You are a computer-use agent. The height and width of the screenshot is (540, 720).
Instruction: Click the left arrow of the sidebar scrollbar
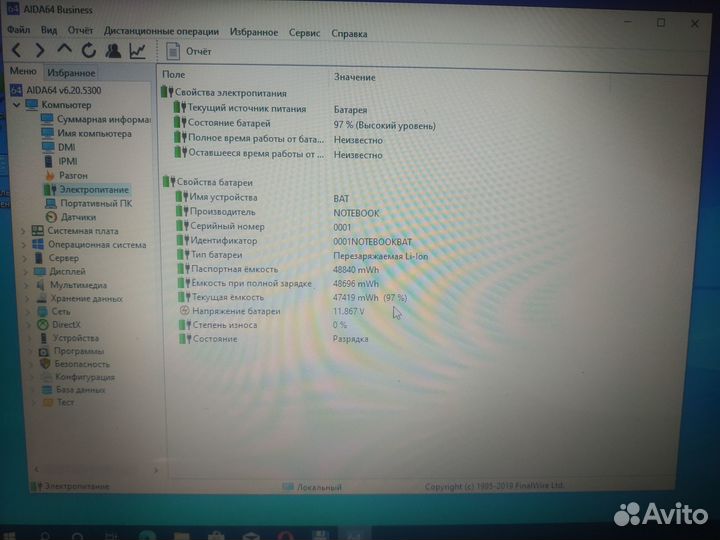(x=36, y=469)
